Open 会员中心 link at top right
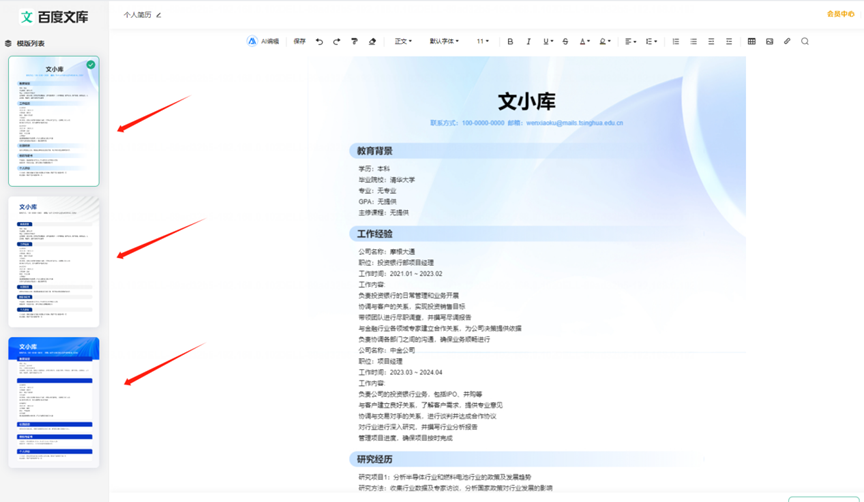The height and width of the screenshot is (502, 864). coord(840,14)
